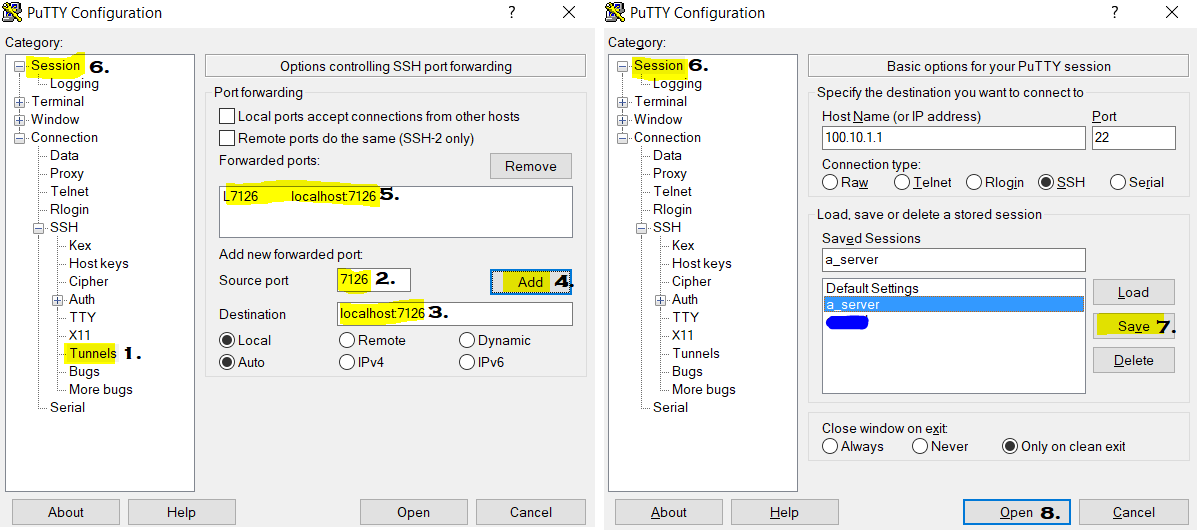Select the IPv4 radio button
This screenshot has height=530, width=1197.
tap(347, 362)
